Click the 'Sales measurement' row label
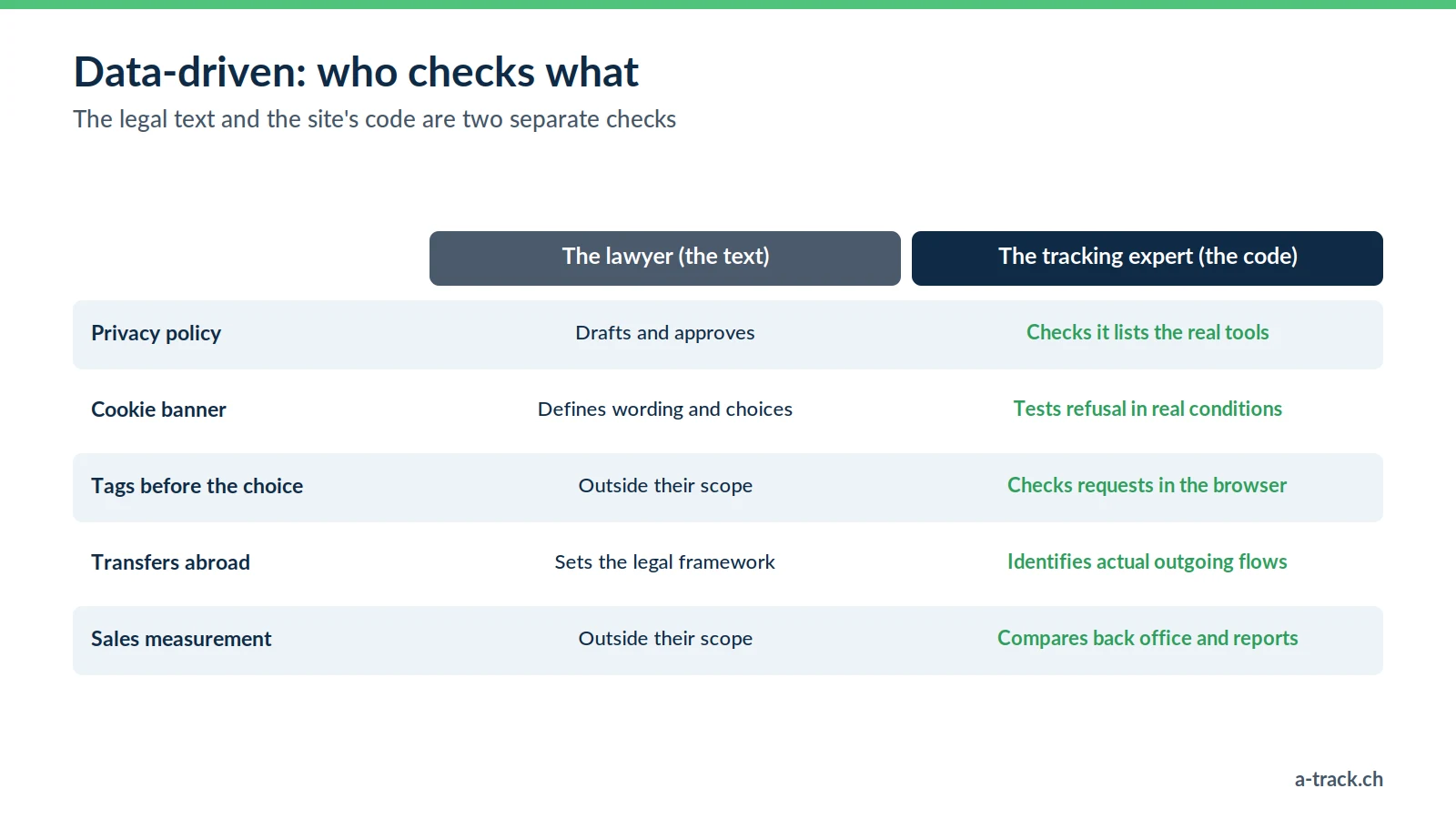Viewport: 1456px width, 819px height. [x=181, y=639]
